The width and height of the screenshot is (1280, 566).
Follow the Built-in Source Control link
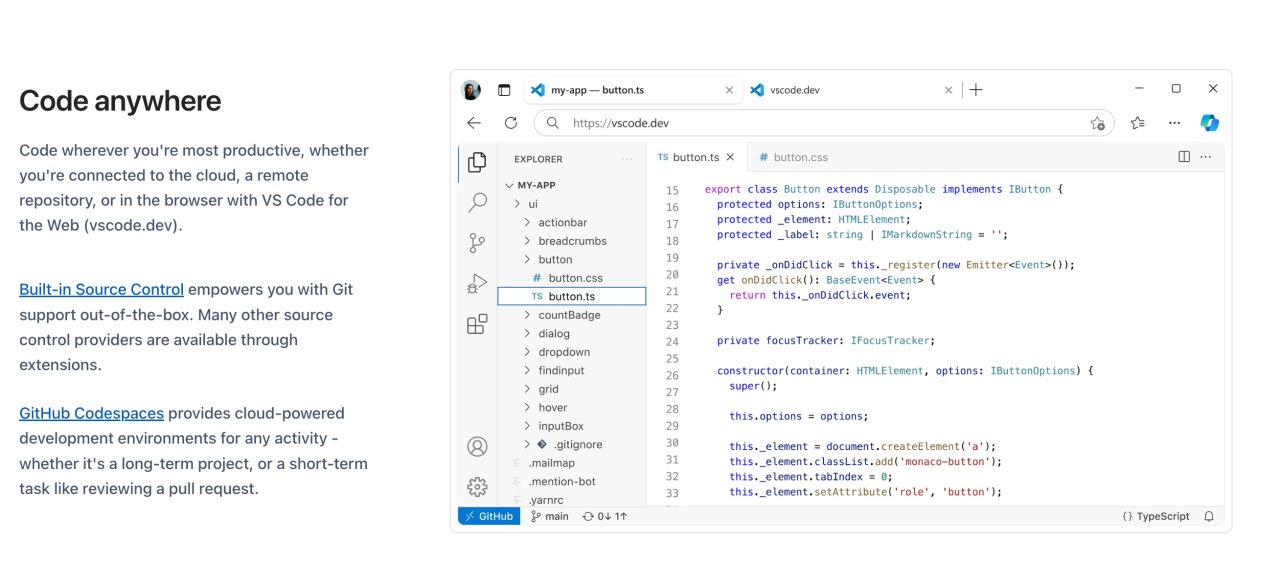point(101,289)
